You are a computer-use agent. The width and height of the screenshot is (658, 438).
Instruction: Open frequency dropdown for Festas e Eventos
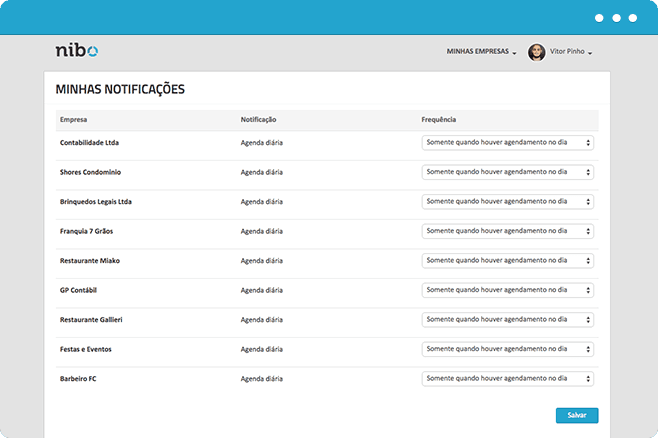[508, 349]
